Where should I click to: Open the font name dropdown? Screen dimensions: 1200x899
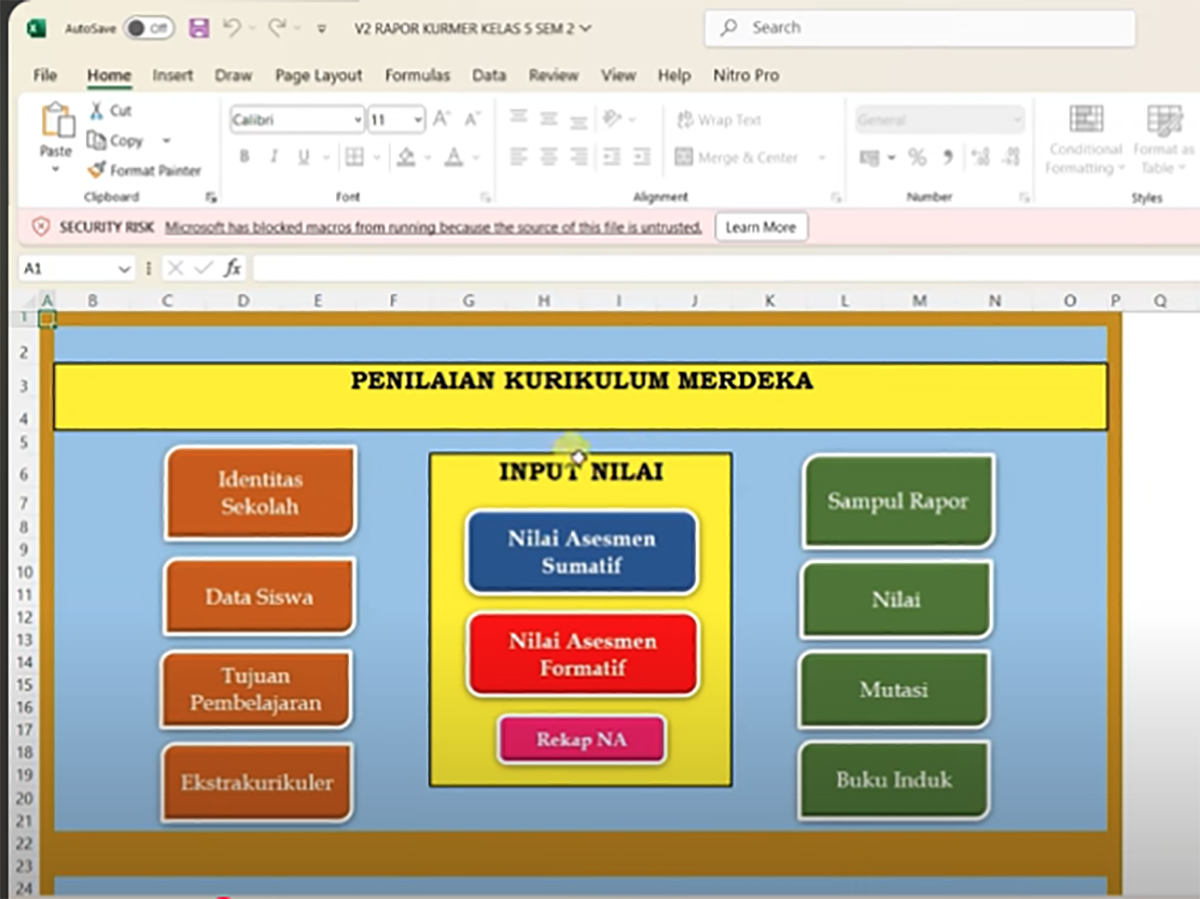(x=357, y=120)
